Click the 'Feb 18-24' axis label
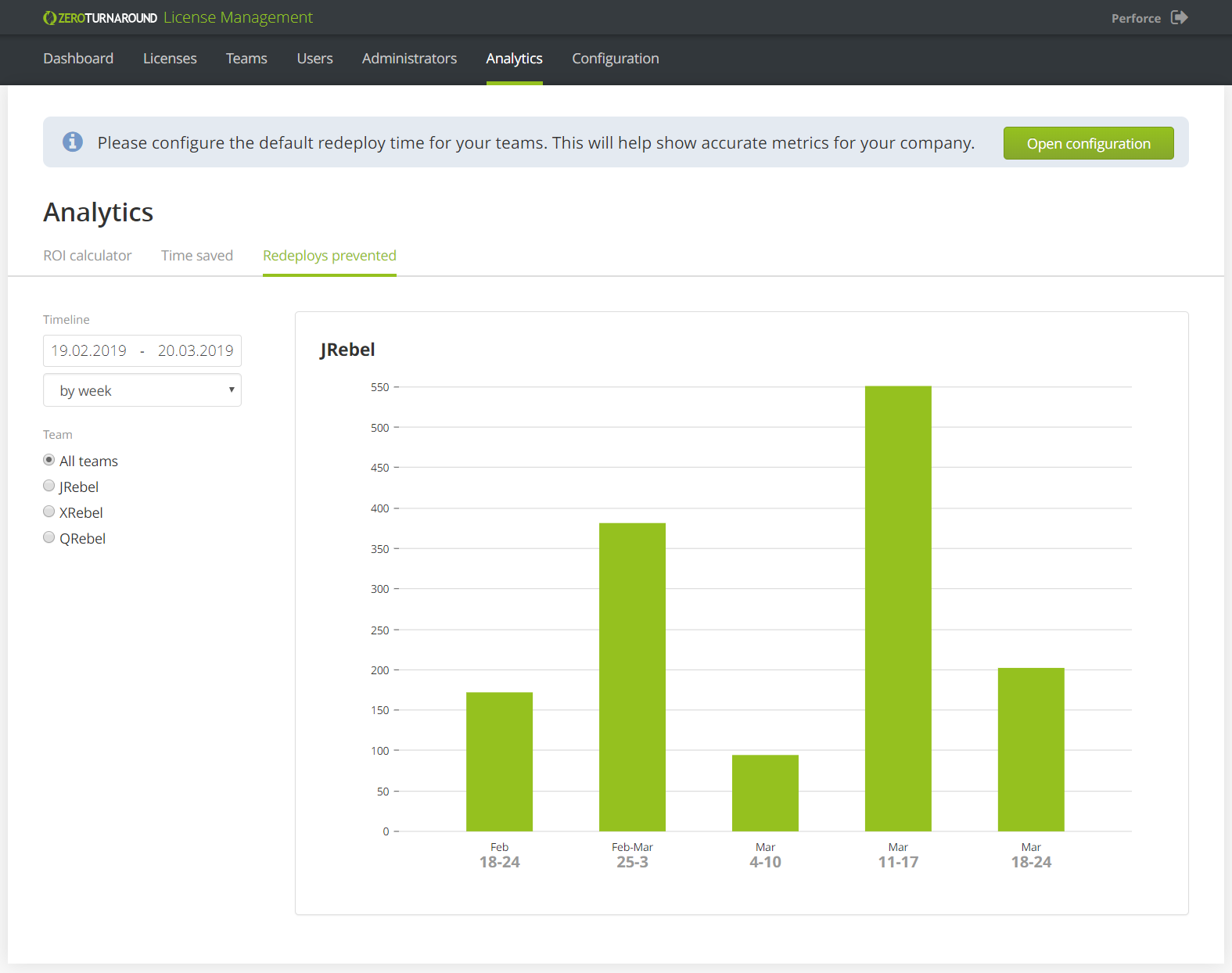The width and height of the screenshot is (1232, 973). [499, 856]
